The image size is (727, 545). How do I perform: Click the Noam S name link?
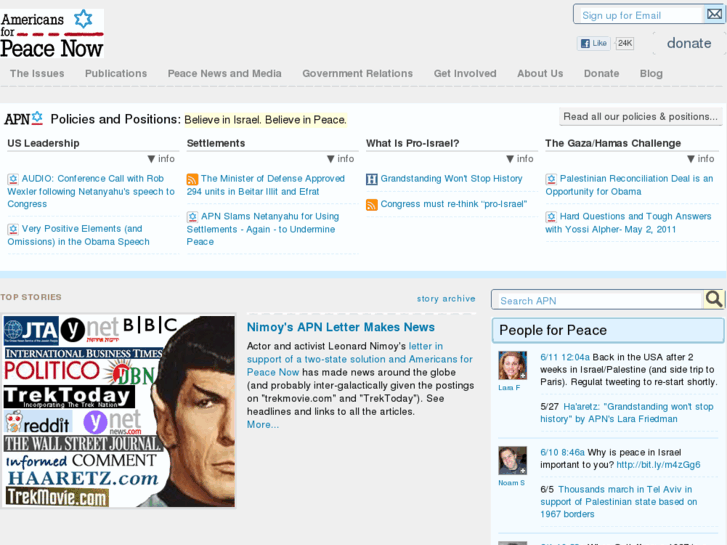[511, 482]
